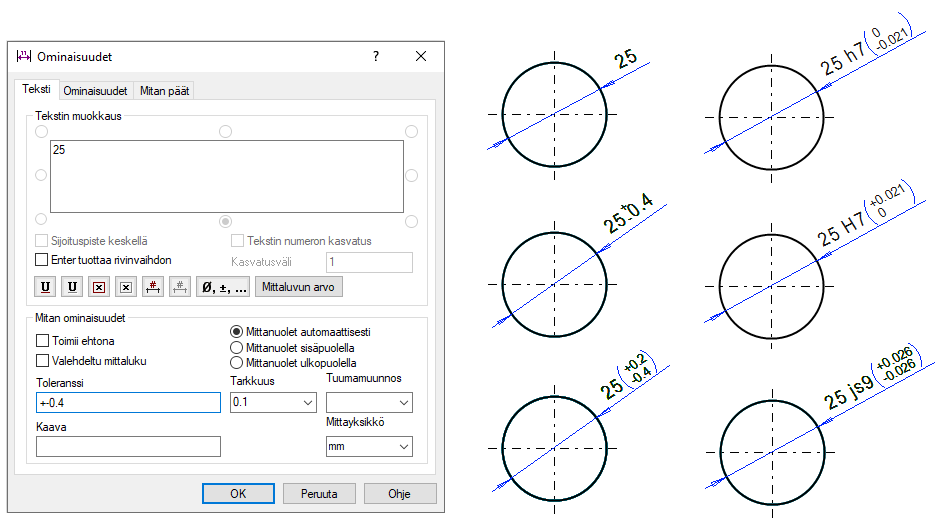Click the Ominaisuudet dialog title bar icon

coord(25,57)
